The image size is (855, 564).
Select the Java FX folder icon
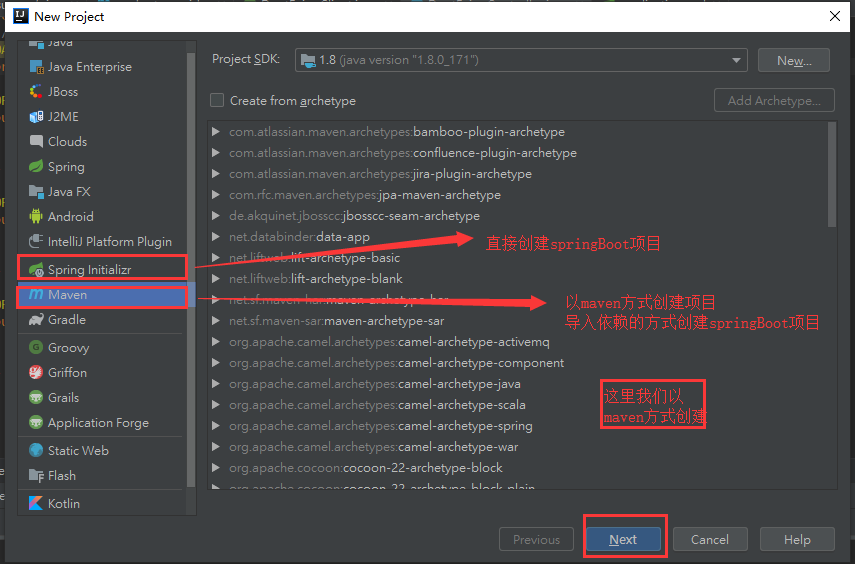(x=36, y=191)
